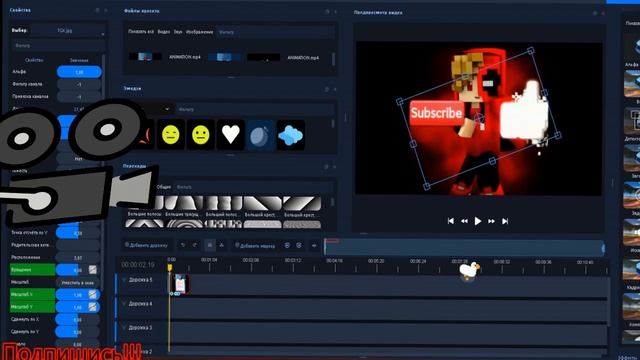The height and width of the screenshot is (360, 640).
Task: Select the dark blue round emoji
Action: (x=260, y=135)
